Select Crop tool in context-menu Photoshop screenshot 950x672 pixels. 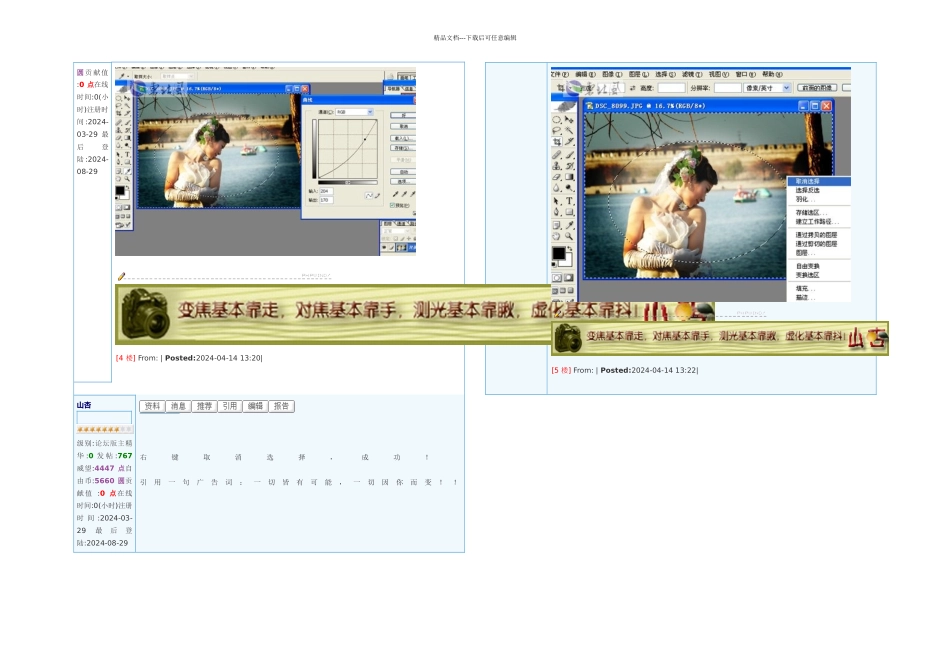click(x=556, y=141)
